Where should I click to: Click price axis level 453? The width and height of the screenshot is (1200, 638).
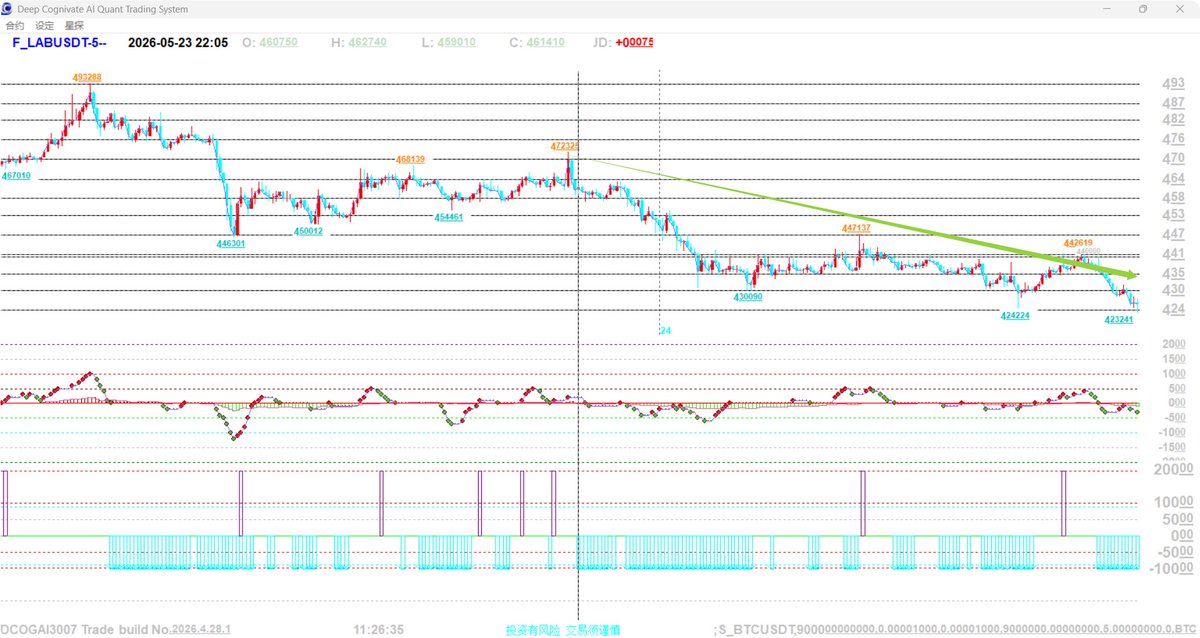coord(1173,215)
